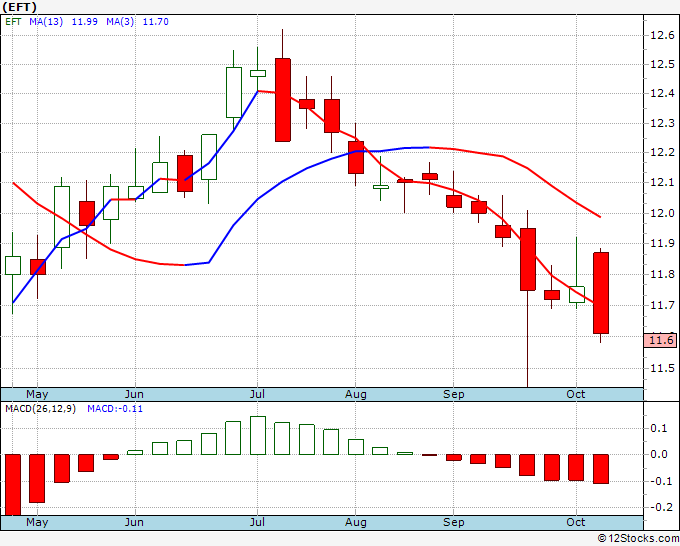Click the 12.6 price axis label
The image size is (680, 546).
pos(662,35)
